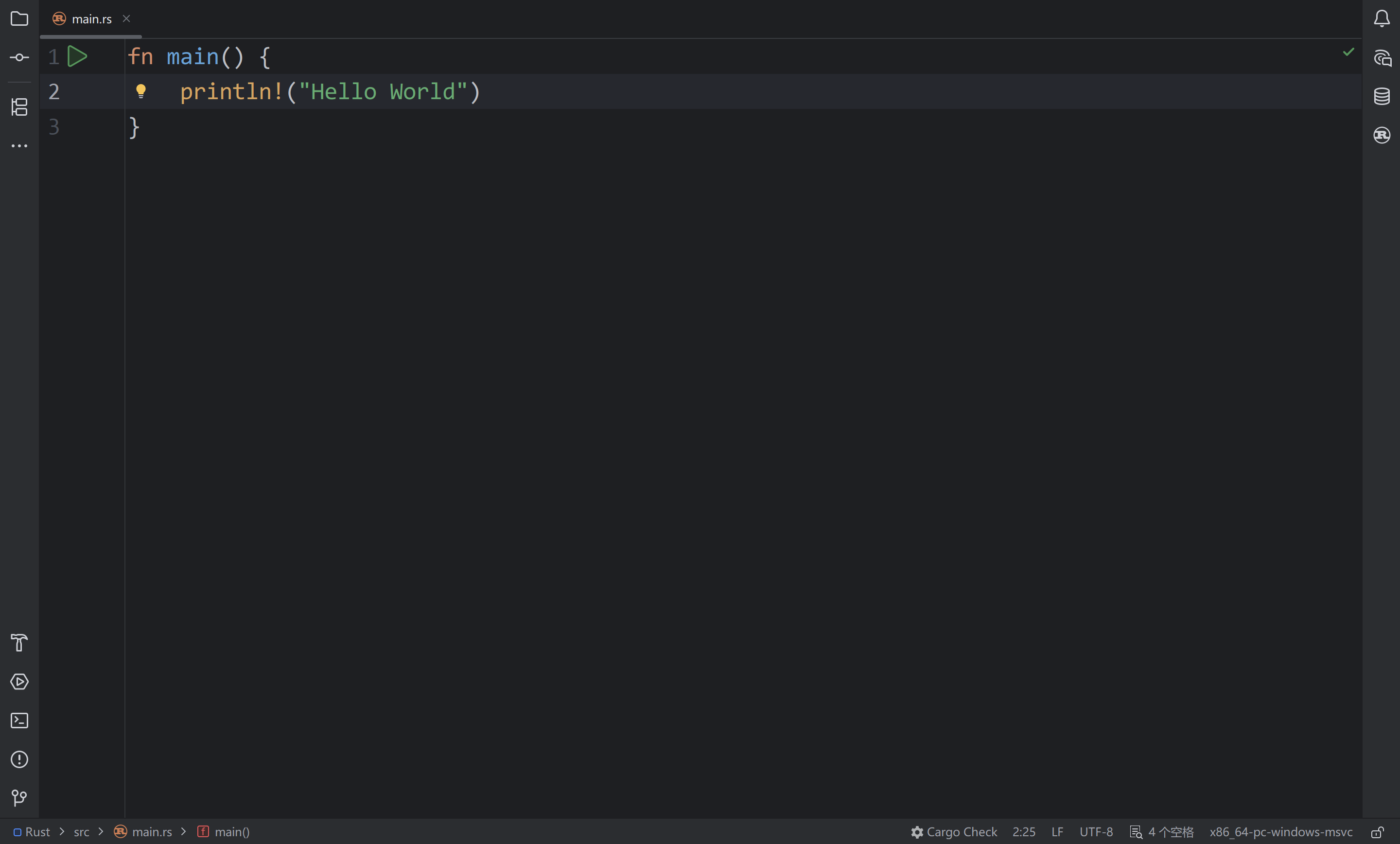Screen dimensions: 1400x844
Task: Select the main.rs editor tab
Action: click(x=91, y=19)
